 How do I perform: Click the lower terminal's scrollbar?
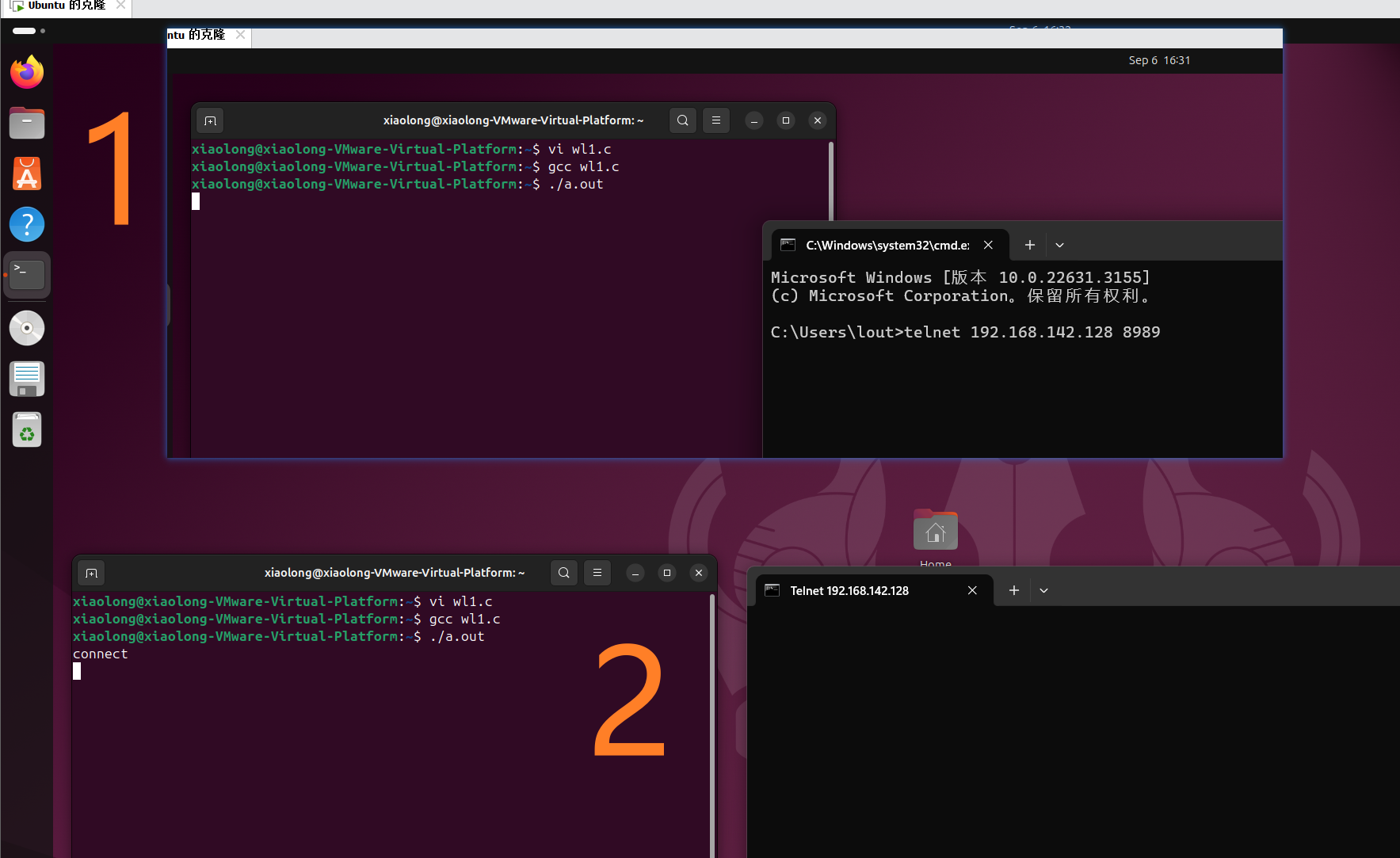point(712,725)
